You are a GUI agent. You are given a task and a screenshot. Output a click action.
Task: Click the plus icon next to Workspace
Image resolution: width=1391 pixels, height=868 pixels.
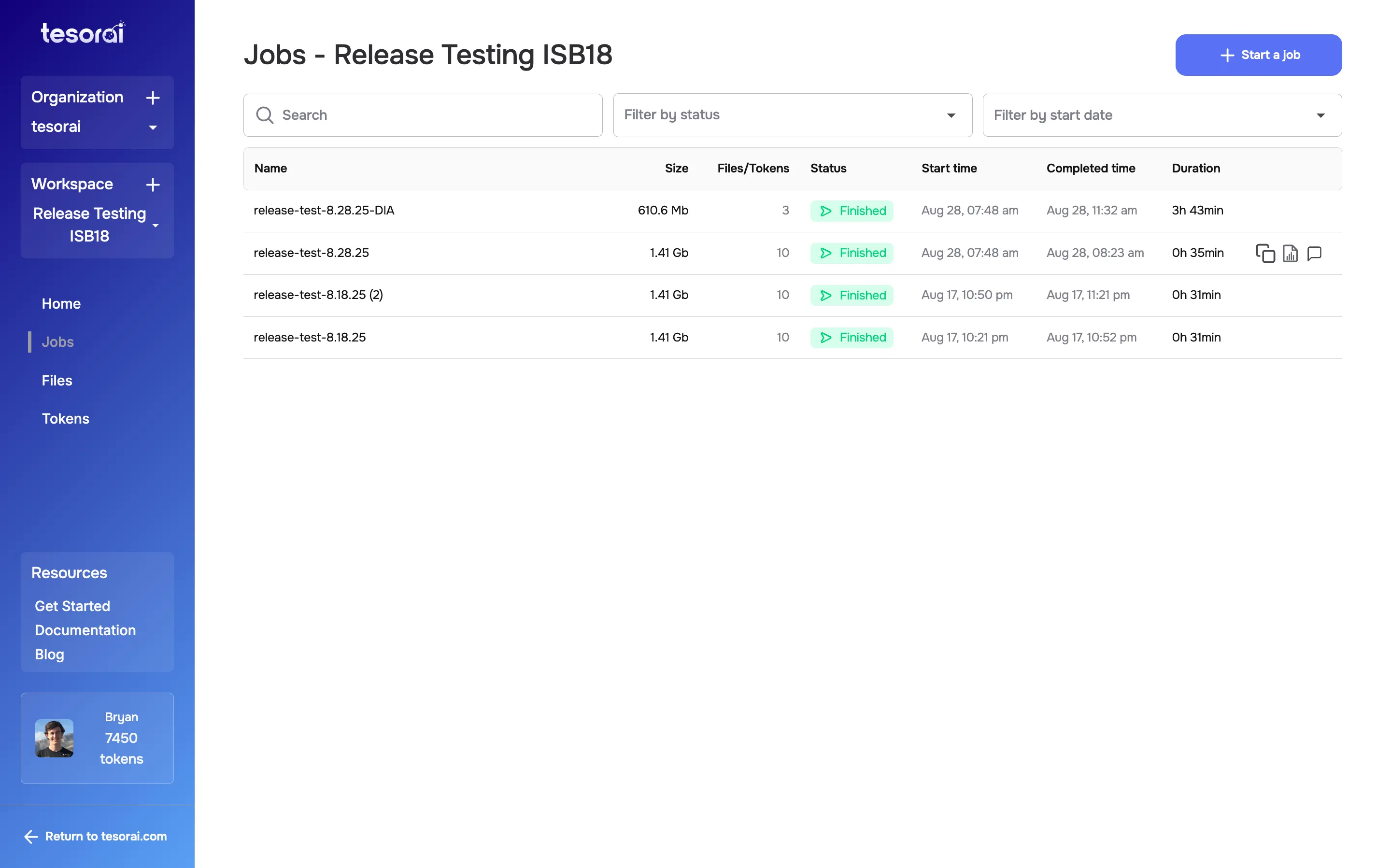coord(153,185)
